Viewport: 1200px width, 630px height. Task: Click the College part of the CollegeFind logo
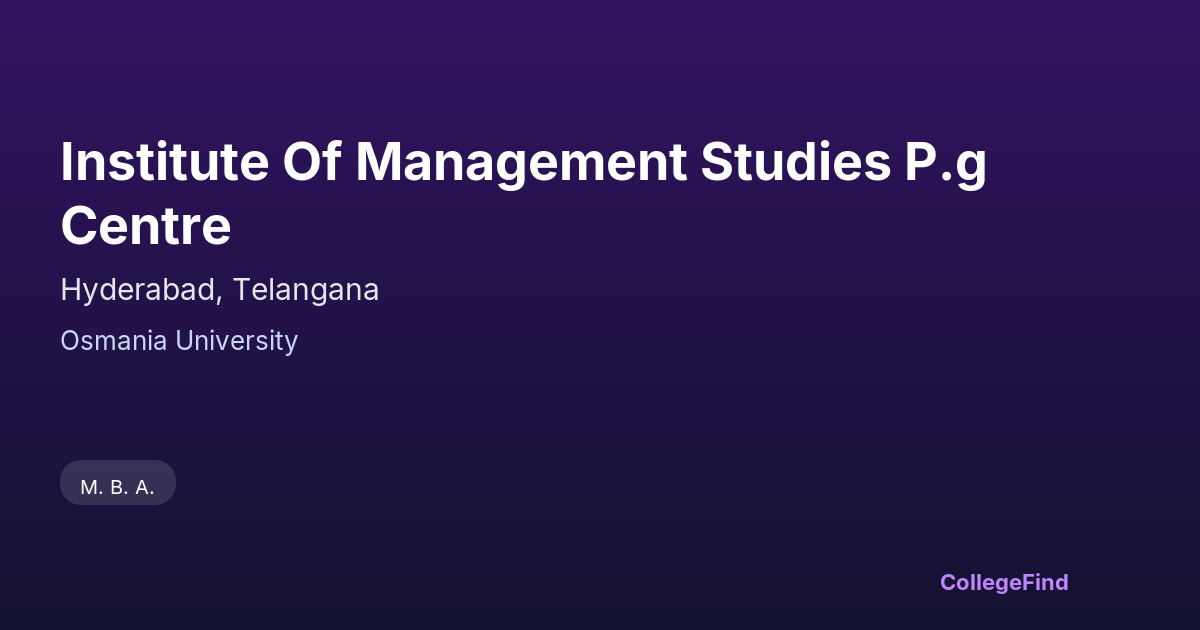982,582
